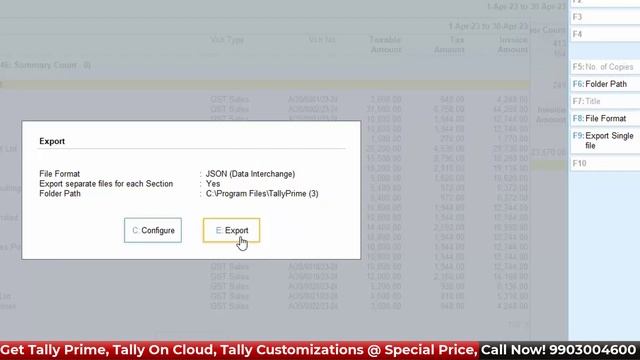The height and width of the screenshot is (360, 640).
Task: Click the Export dialog title
Action: (x=52, y=141)
